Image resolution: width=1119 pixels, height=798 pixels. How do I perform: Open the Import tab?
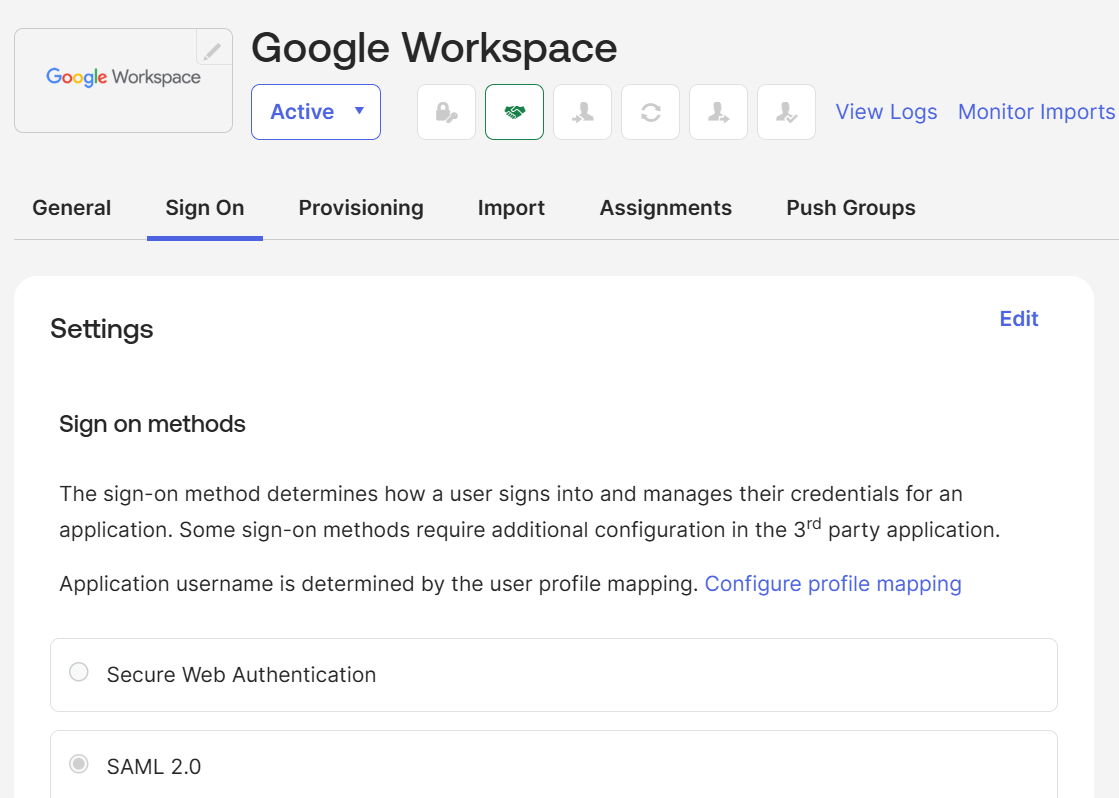pos(511,208)
